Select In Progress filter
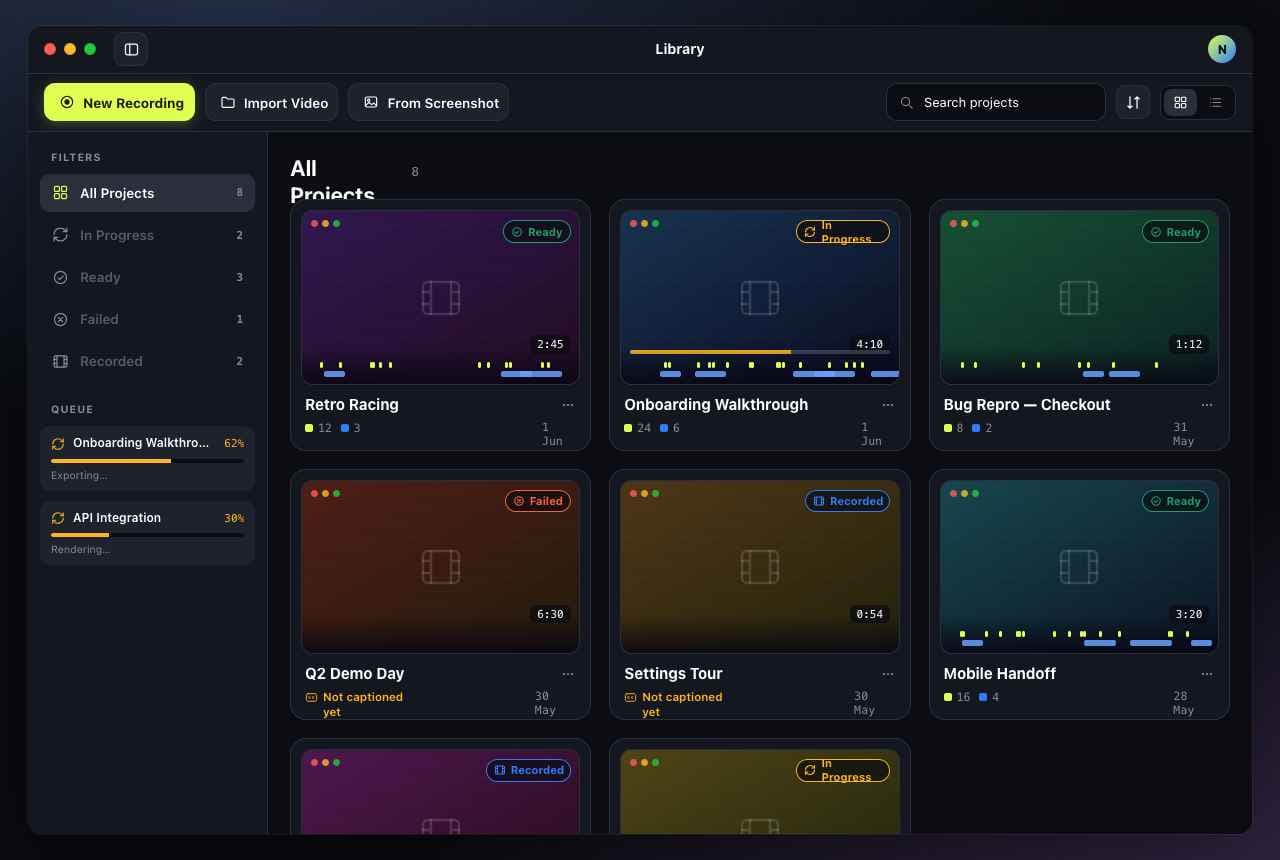 (x=147, y=235)
